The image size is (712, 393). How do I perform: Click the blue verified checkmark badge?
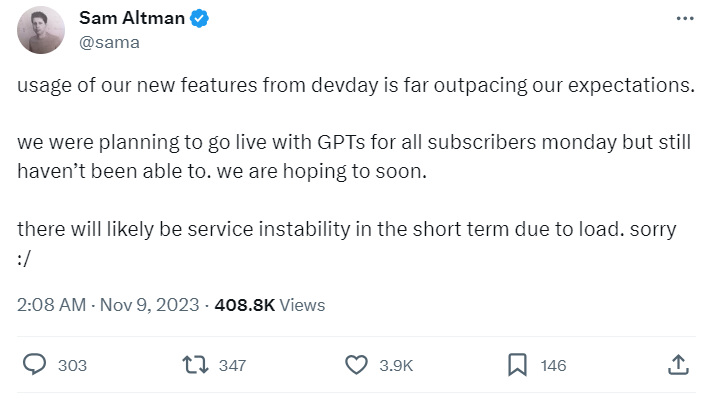click(199, 19)
